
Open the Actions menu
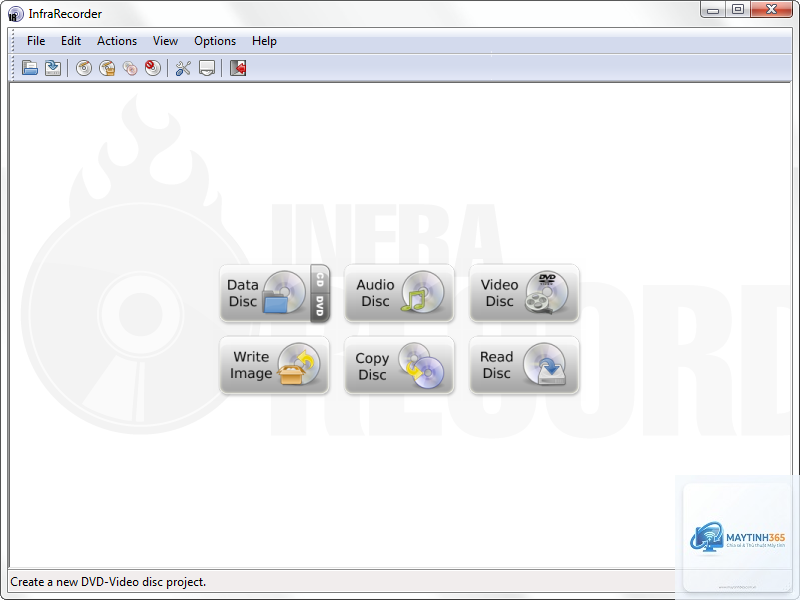(x=117, y=41)
